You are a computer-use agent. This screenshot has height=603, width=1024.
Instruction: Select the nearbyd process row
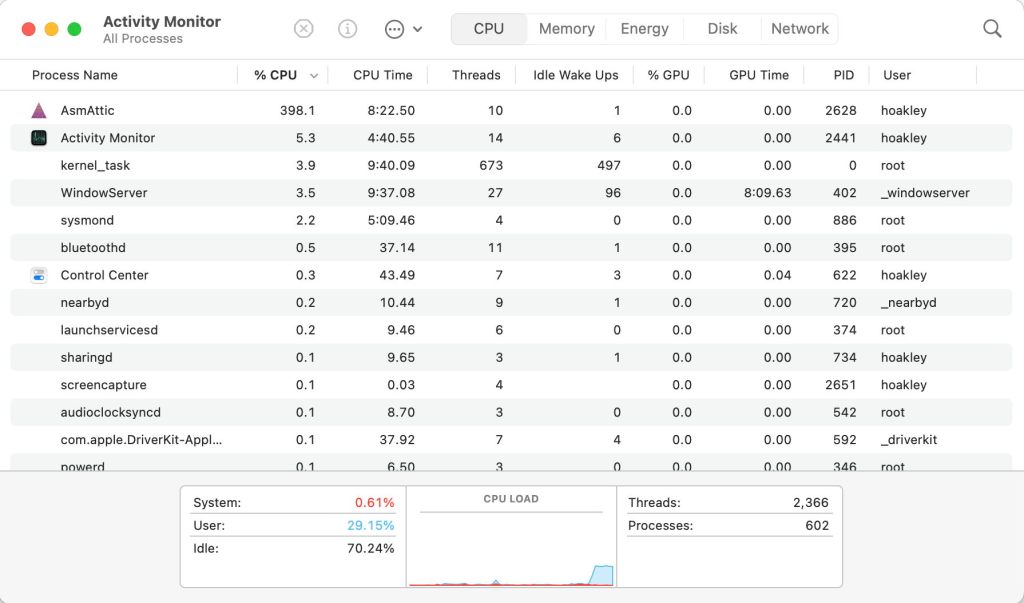pos(511,302)
